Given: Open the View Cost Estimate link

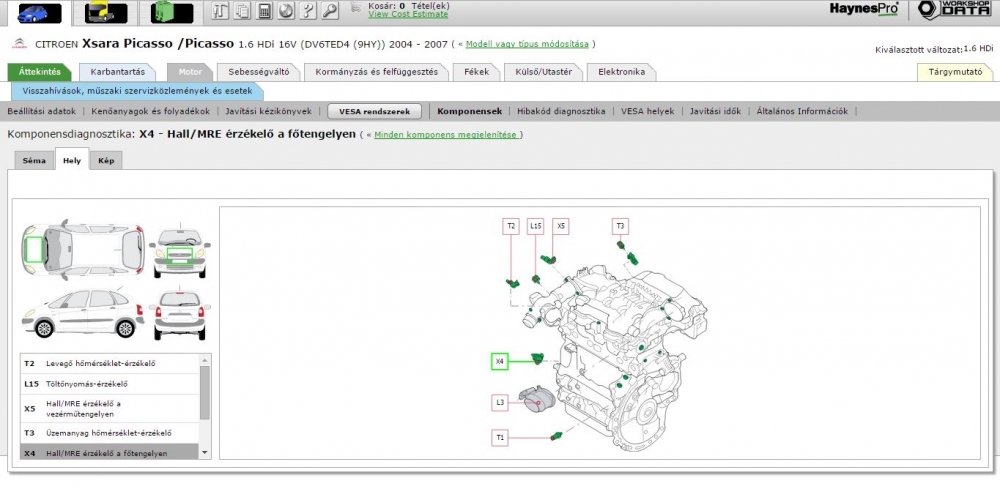Looking at the screenshot, I should point(408,14).
